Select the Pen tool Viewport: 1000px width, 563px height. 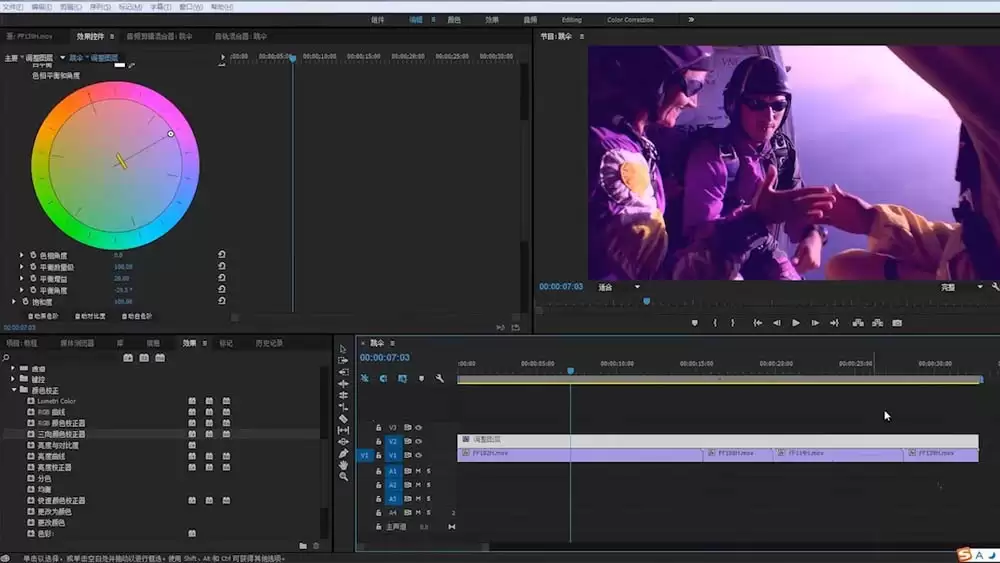pyautogui.click(x=343, y=453)
